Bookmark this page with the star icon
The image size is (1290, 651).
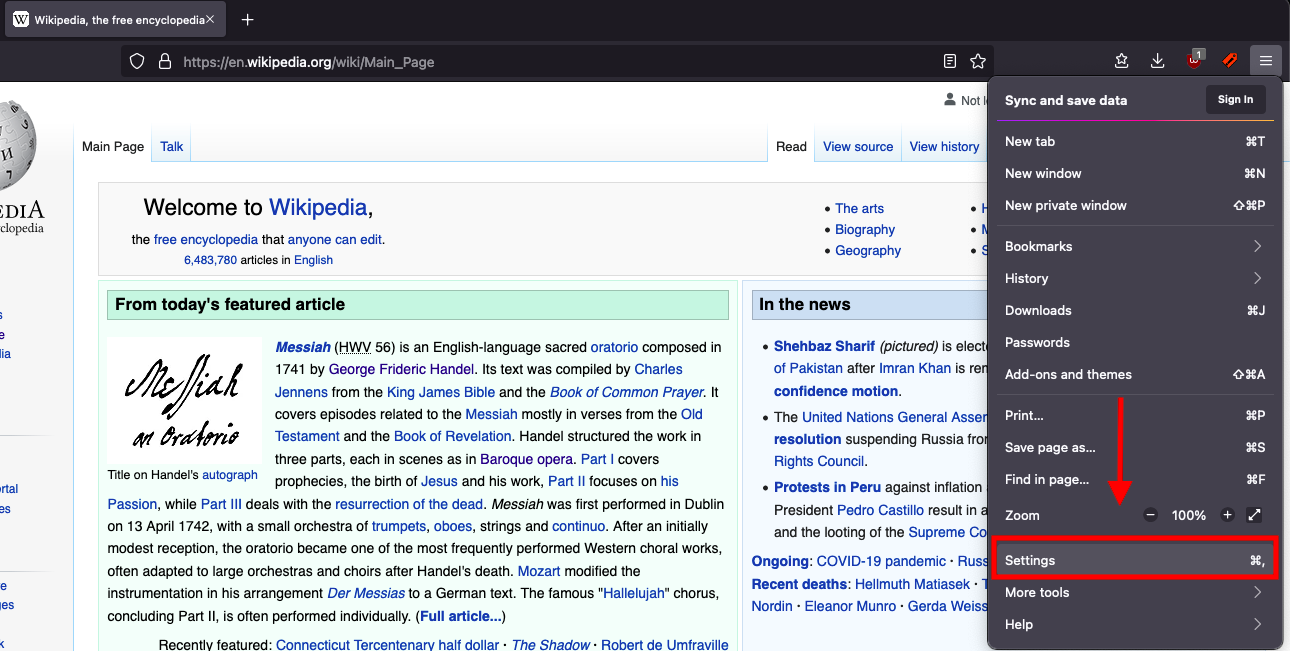[x=978, y=61]
